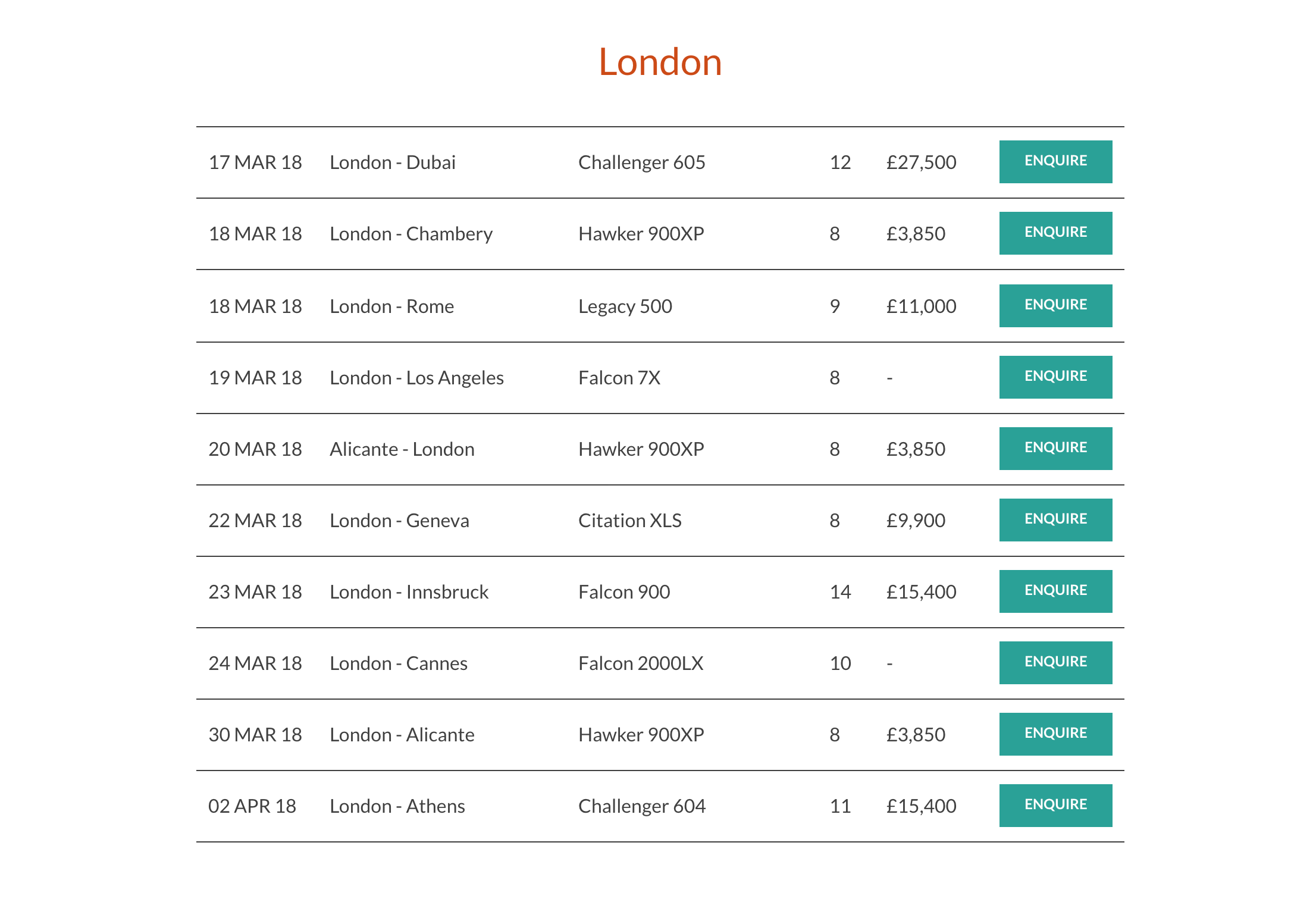Click ENQUIRE for London - Innsbruck flight
1316x902 pixels.
coord(1055,591)
